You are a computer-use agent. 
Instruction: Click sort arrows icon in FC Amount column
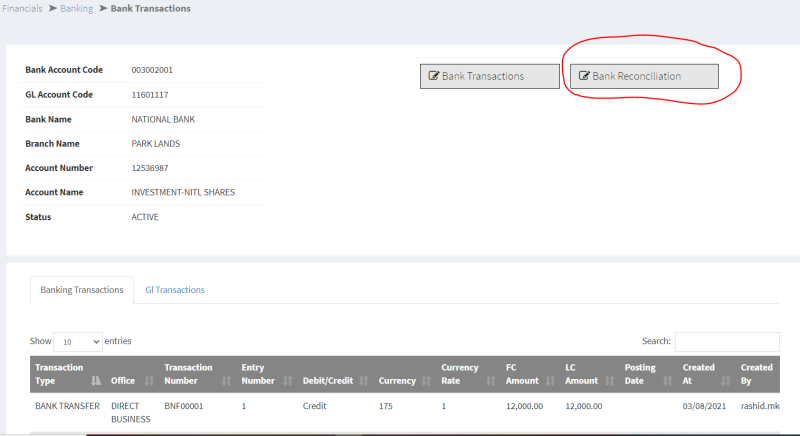(550, 381)
